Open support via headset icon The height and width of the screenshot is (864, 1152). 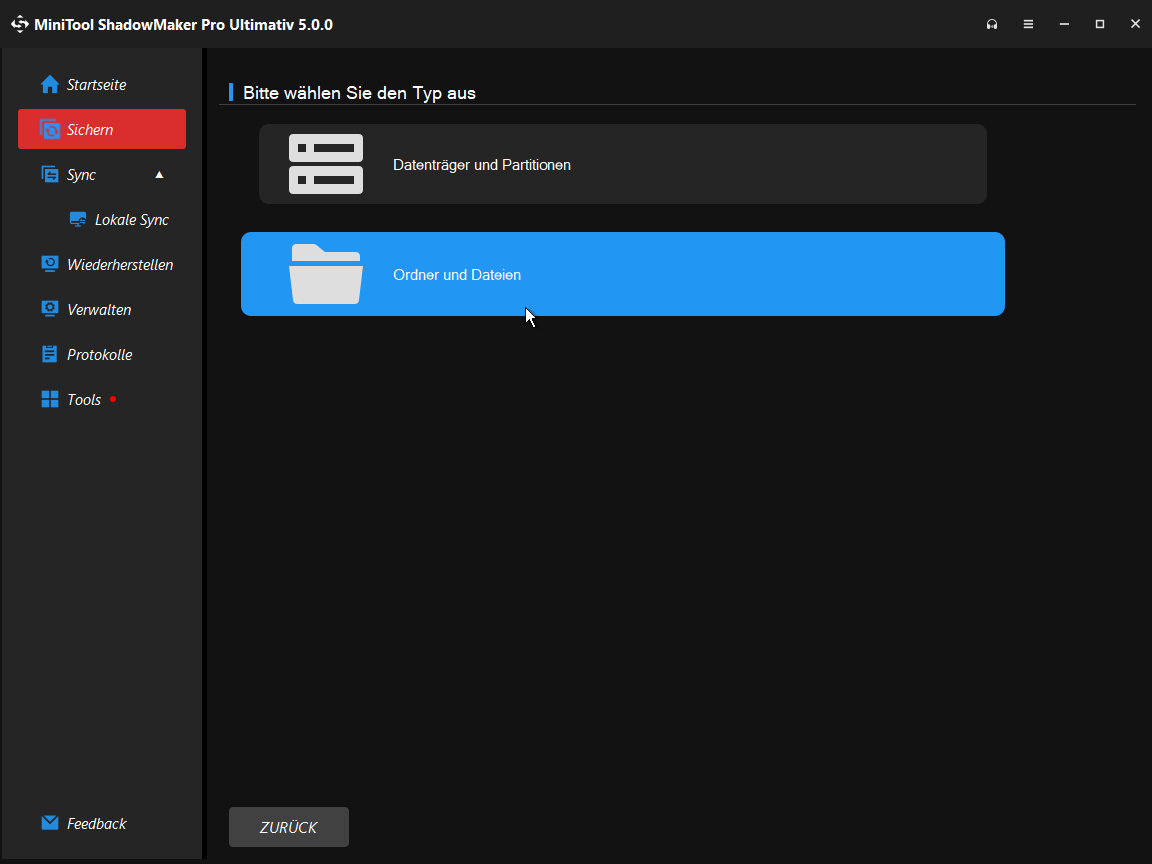[x=992, y=24]
